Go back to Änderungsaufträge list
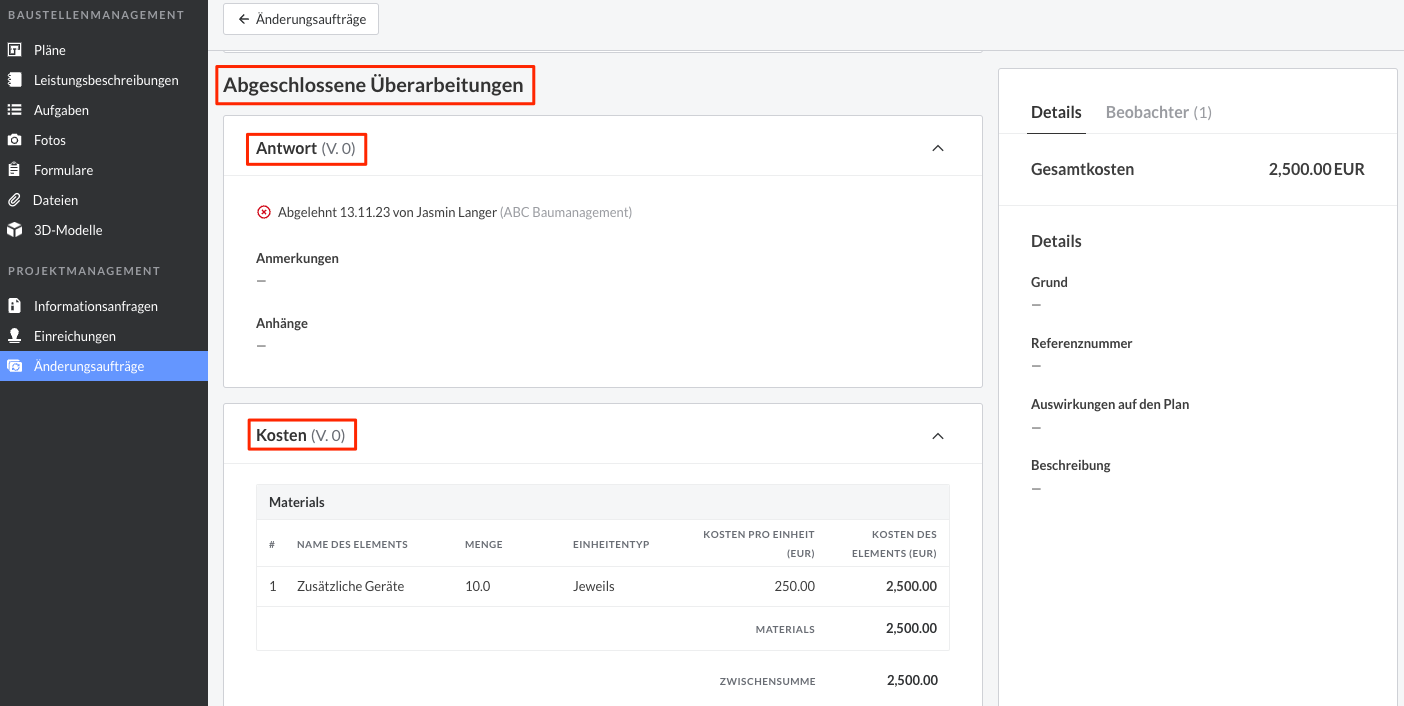Screen dimensions: 1404x706 (301, 19)
